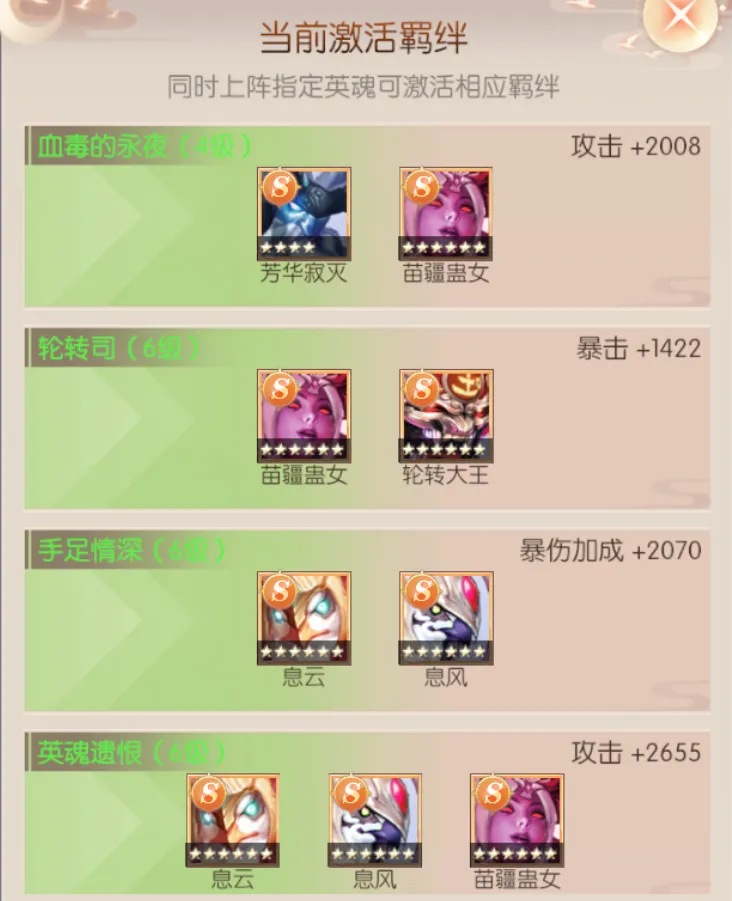The image size is (732, 901).
Task: Tap the 暴击 +1422 bonus text
Action: pyautogui.click(x=639, y=349)
